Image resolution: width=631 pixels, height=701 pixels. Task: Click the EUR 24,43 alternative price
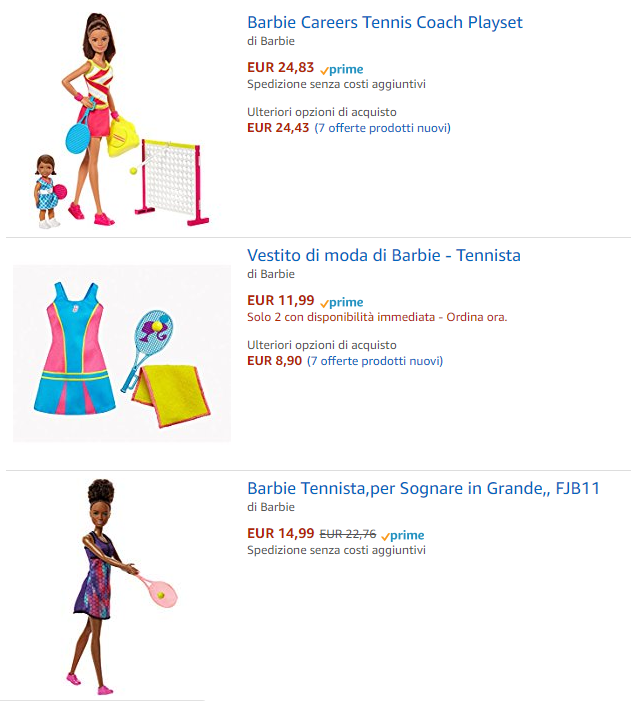click(x=278, y=128)
